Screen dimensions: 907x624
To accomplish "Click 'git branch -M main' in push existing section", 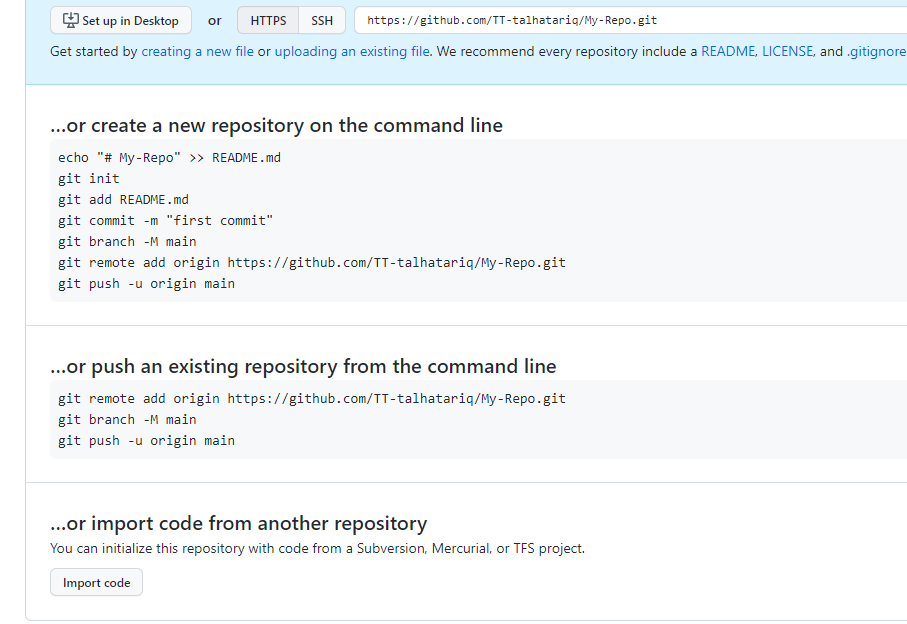I will [x=127, y=419].
